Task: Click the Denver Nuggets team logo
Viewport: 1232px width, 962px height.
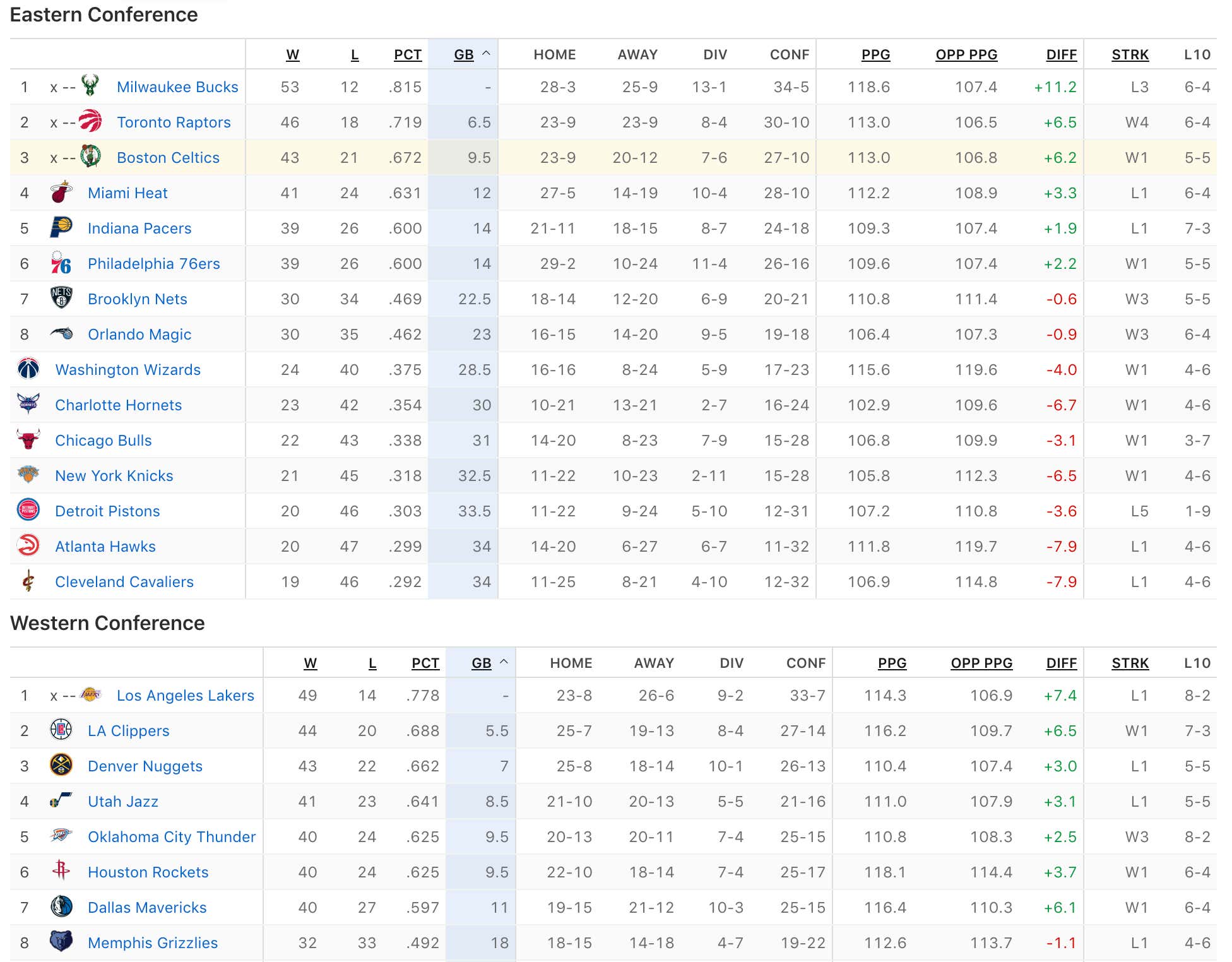Action: coord(61,766)
